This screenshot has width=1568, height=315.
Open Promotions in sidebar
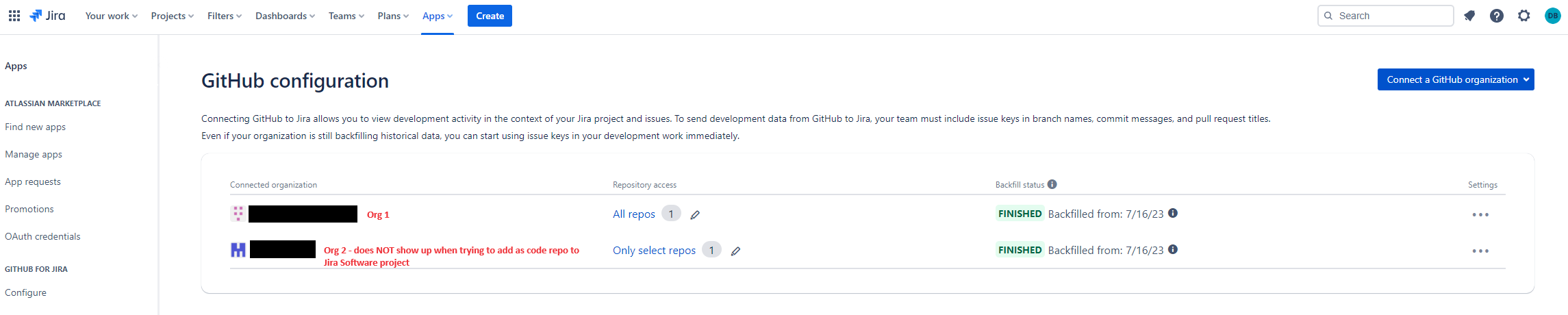(29, 209)
